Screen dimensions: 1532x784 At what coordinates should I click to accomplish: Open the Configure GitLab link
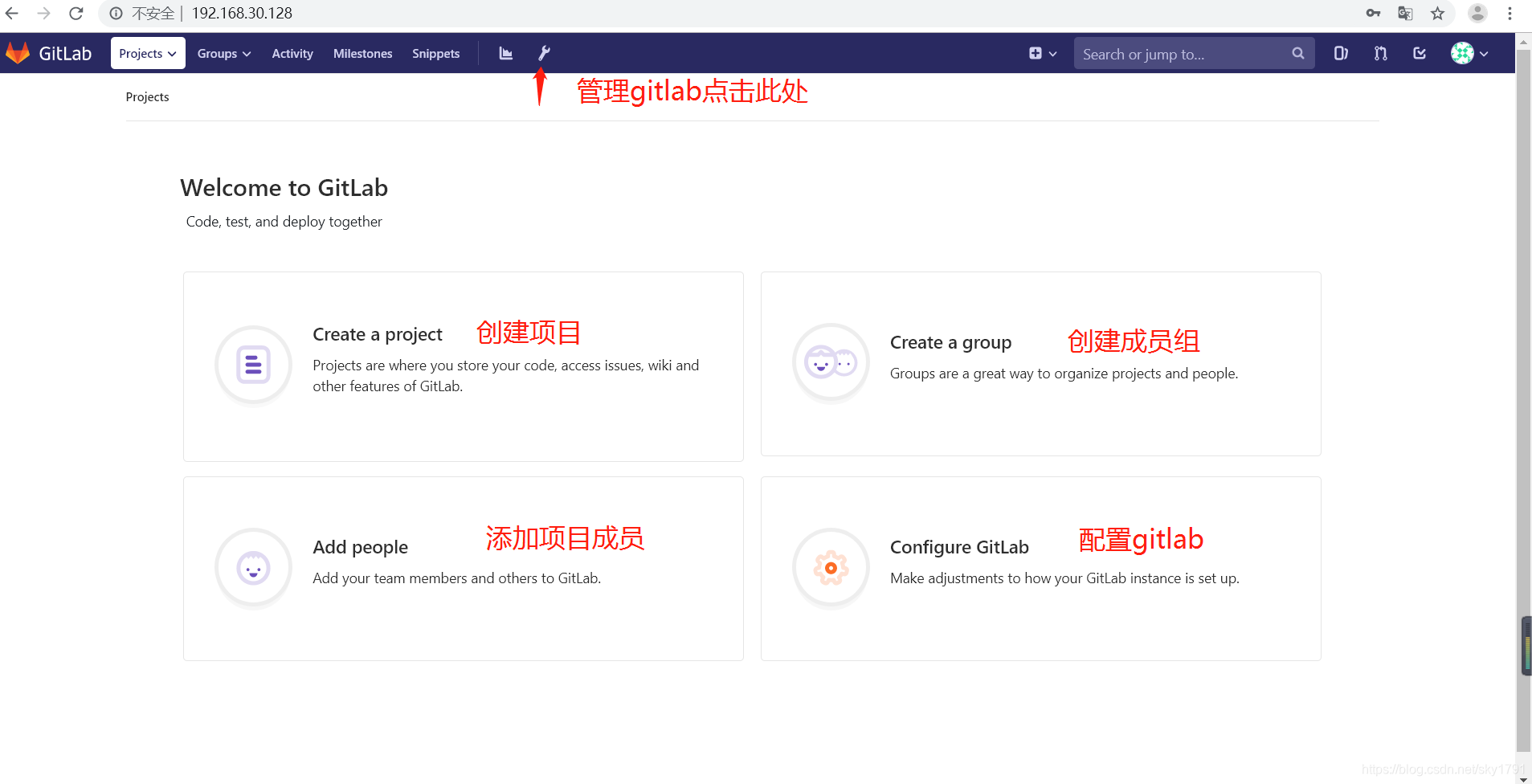click(x=959, y=547)
